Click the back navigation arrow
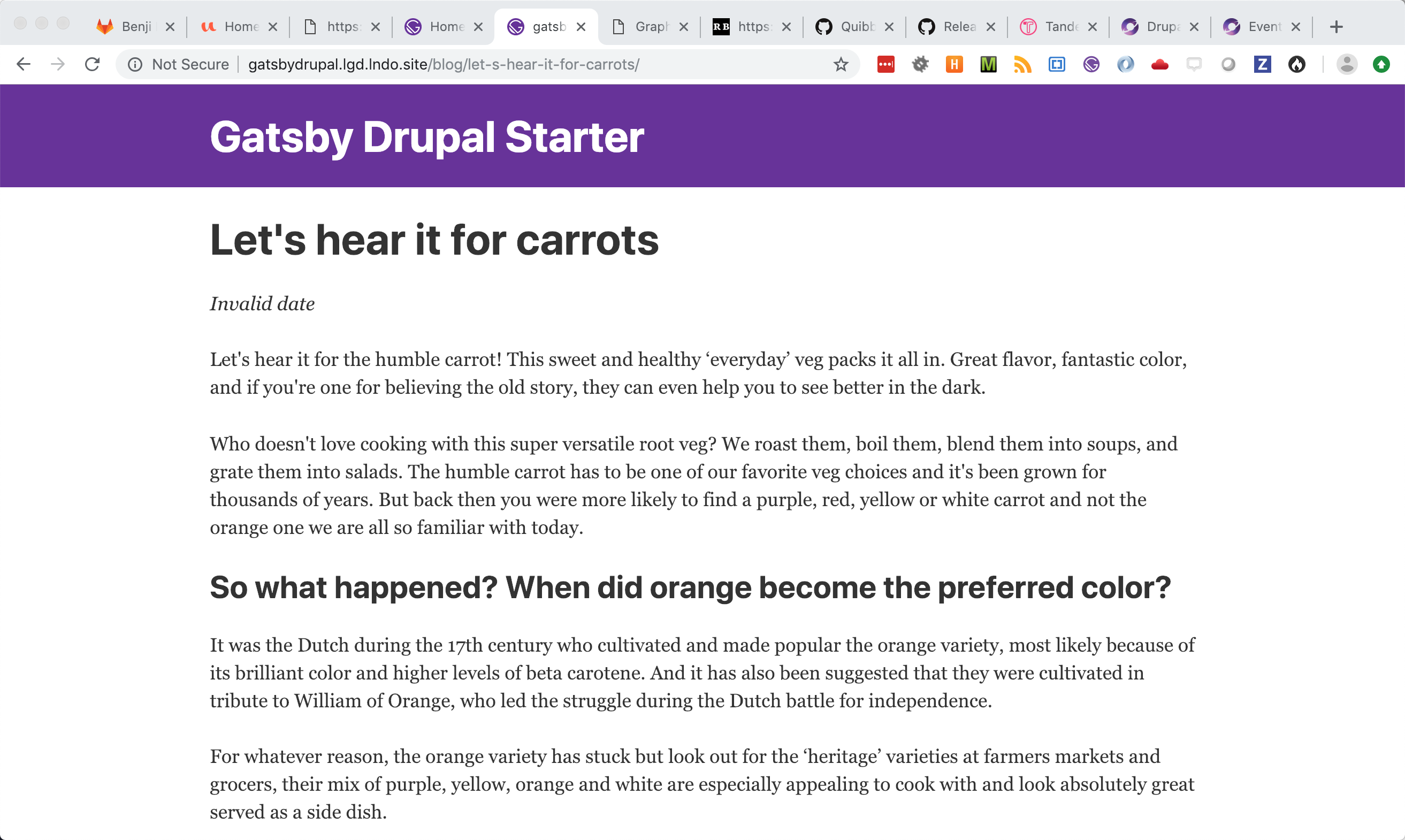Image resolution: width=1405 pixels, height=840 pixels. click(23, 64)
